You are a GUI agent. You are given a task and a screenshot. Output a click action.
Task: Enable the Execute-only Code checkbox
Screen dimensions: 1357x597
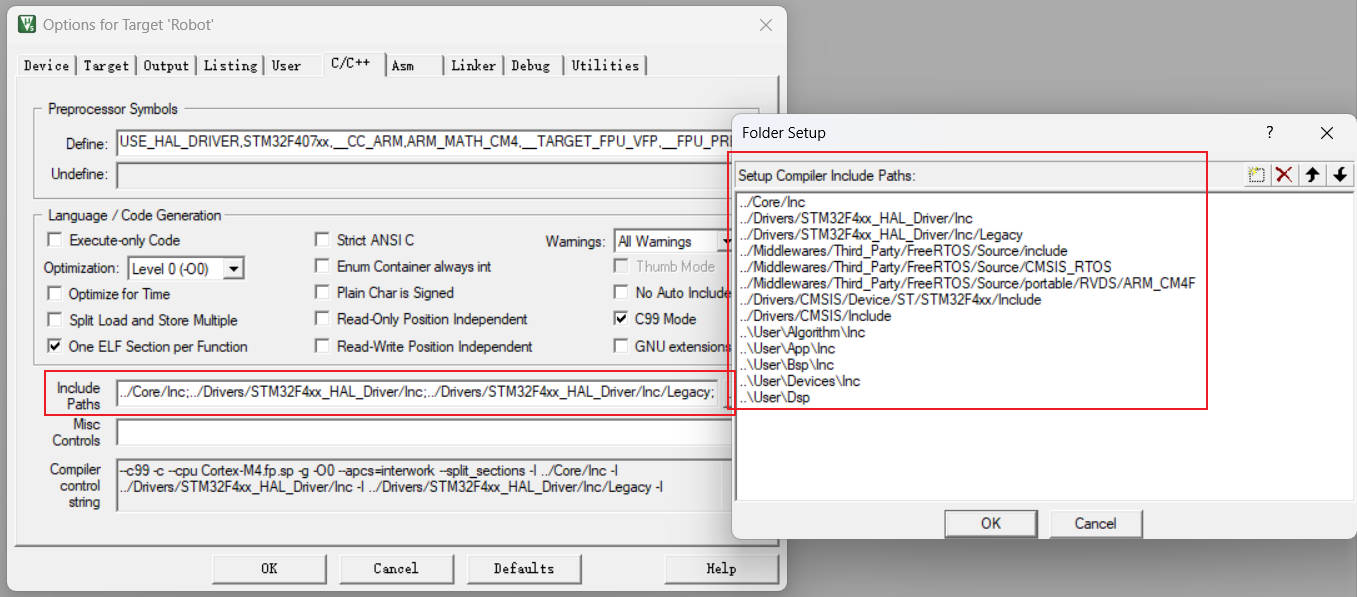pos(54,240)
